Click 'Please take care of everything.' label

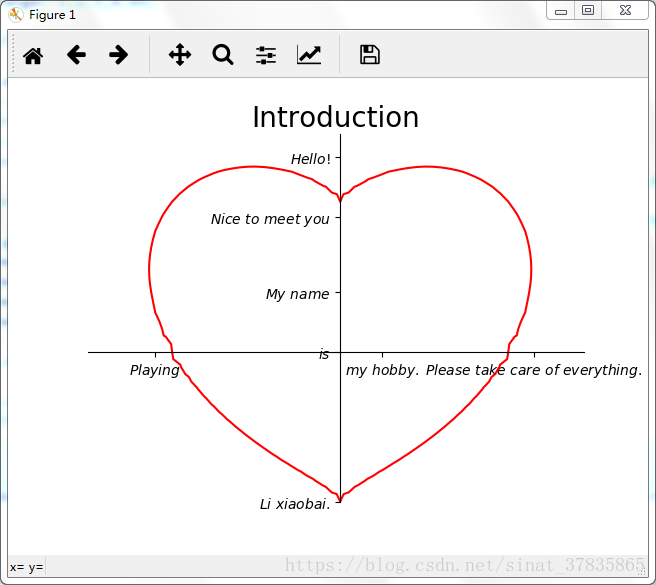pyautogui.click(x=534, y=370)
